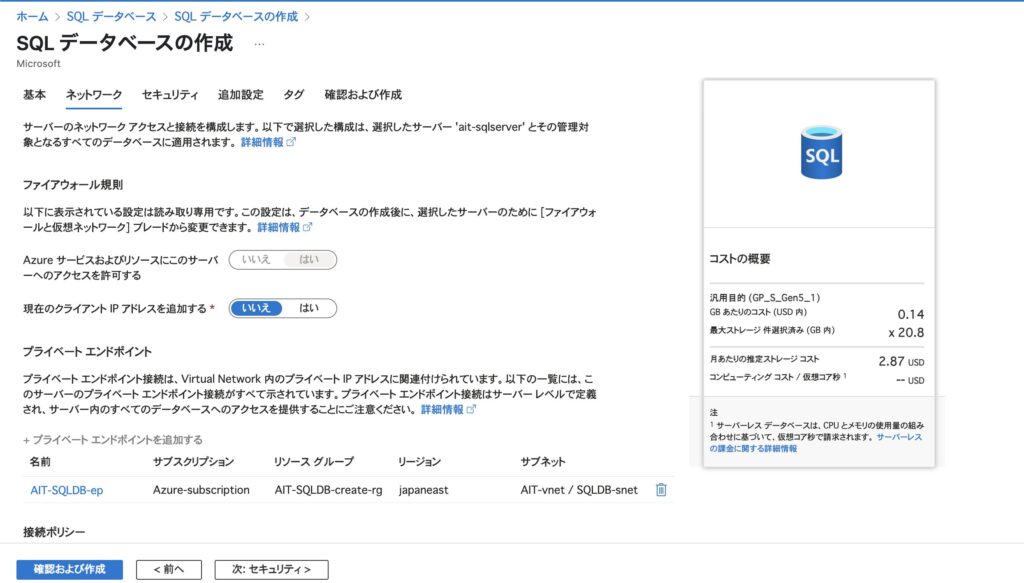Click the サブスクリプション column header
1024x583 pixels.
(x=193, y=462)
